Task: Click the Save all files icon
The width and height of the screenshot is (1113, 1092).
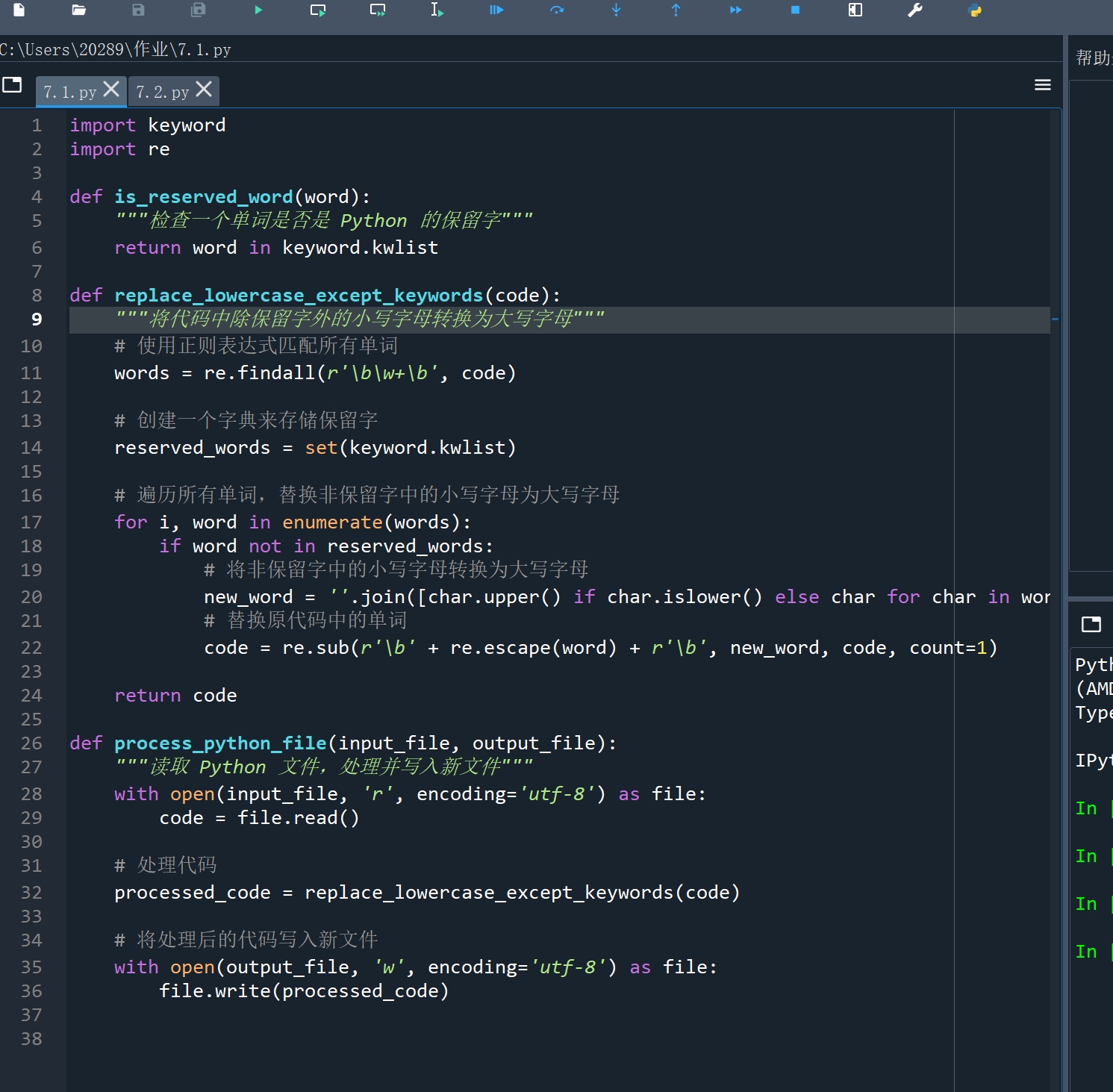Action: (x=198, y=10)
